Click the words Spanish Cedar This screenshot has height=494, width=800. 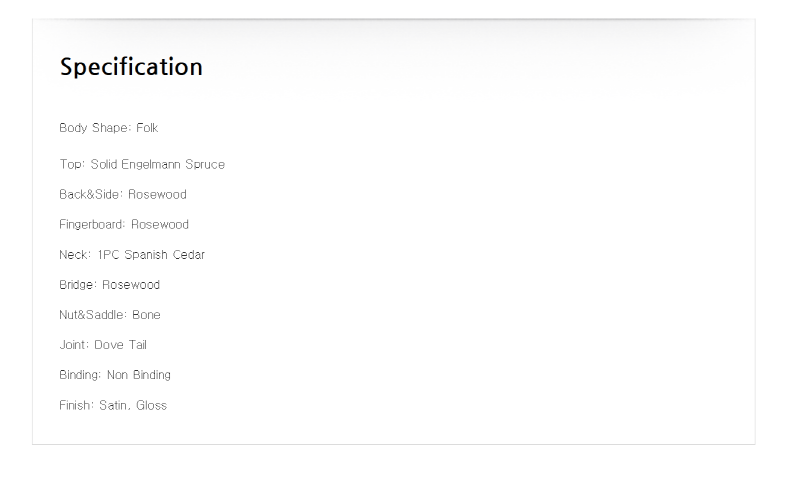pos(164,255)
